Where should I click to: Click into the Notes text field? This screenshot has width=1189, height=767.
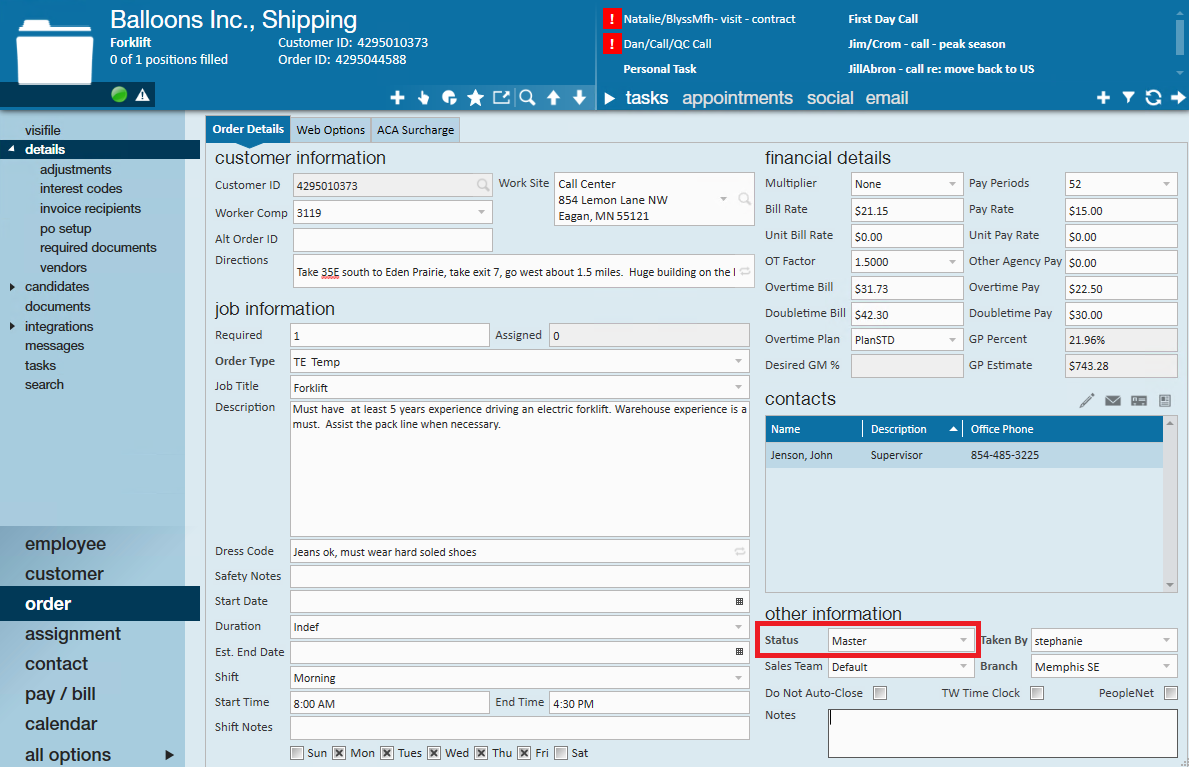coord(1002,734)
